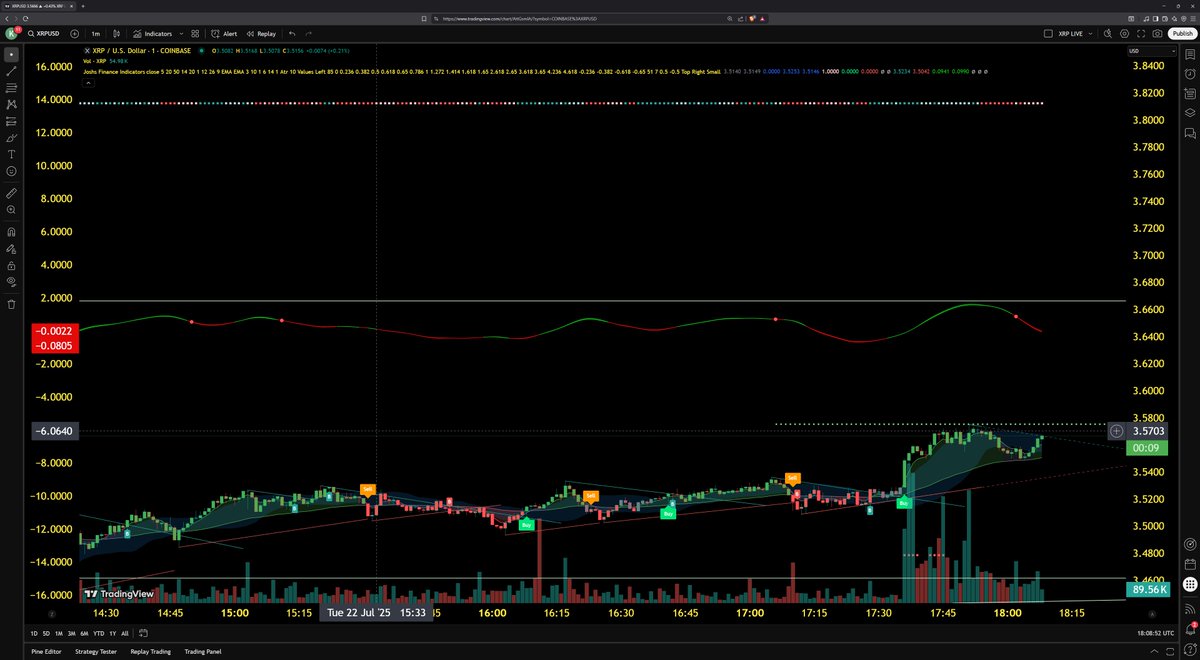1200x660 pixels.
Task: Open the forecasting and measurement tools
Action: 12,122
